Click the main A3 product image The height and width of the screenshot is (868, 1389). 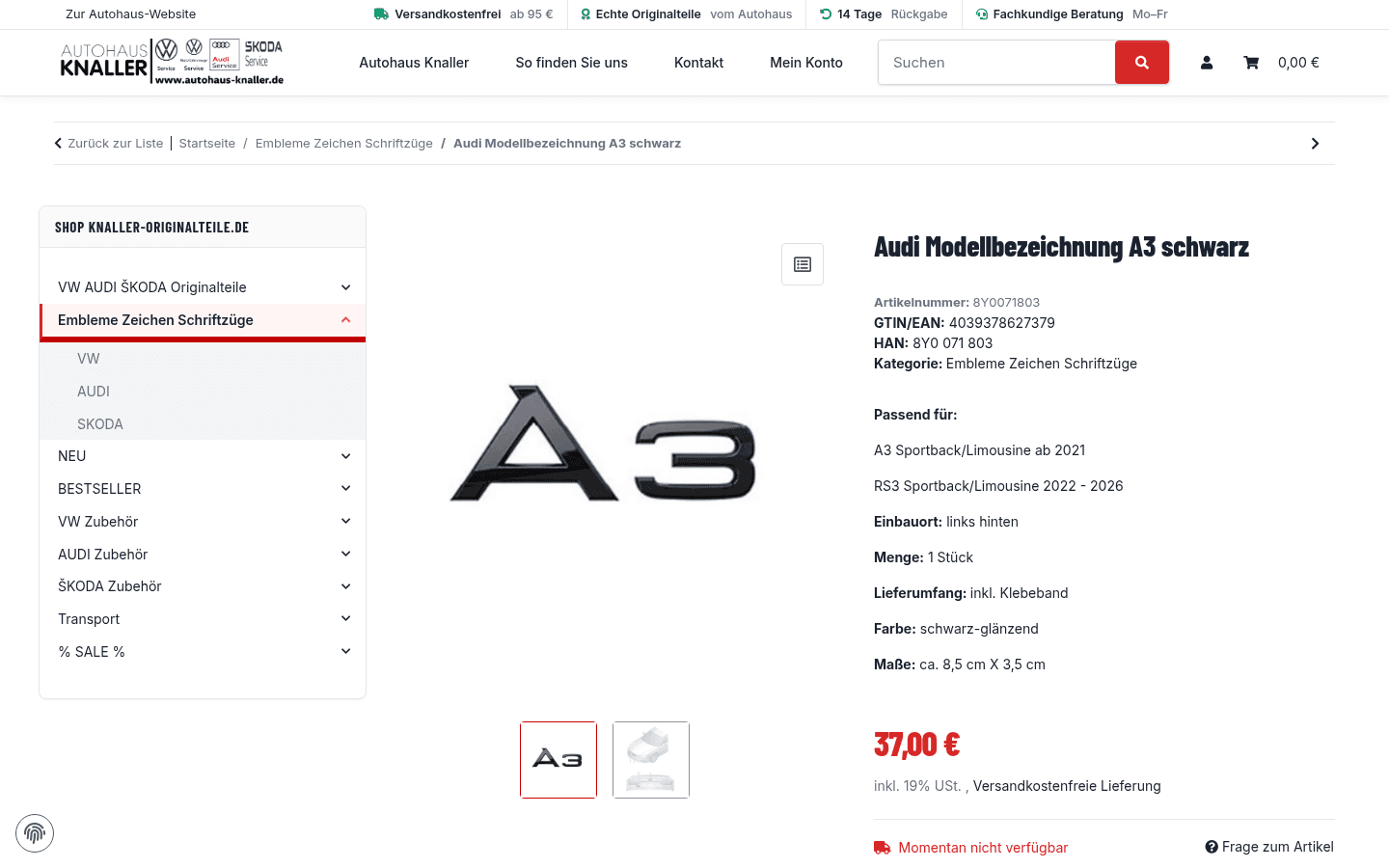pos(604,444)
